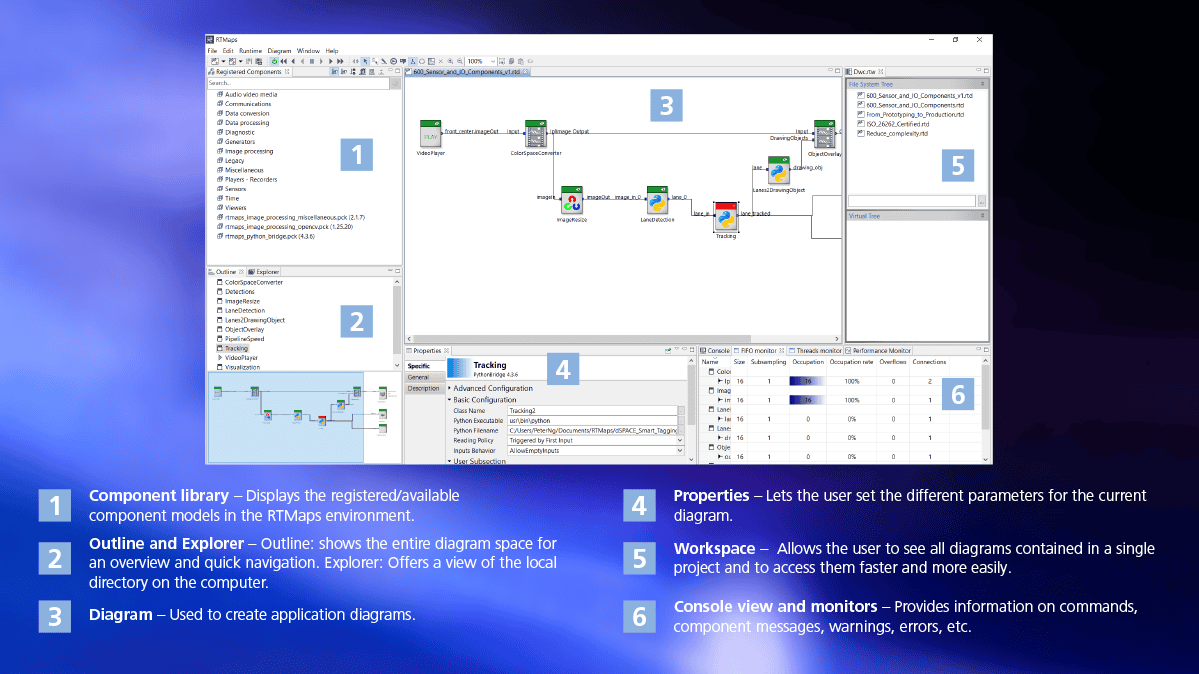Select the Dwc.rtw workspace tab
The image size is (1199, 674).
click(x=865, y=72)
